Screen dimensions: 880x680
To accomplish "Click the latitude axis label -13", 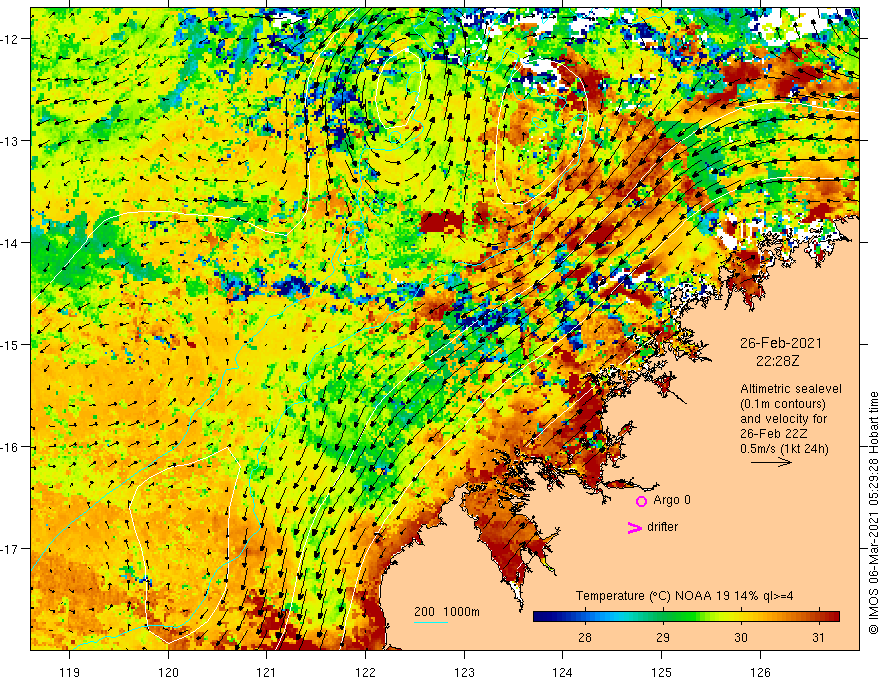I will coord(10,141).
